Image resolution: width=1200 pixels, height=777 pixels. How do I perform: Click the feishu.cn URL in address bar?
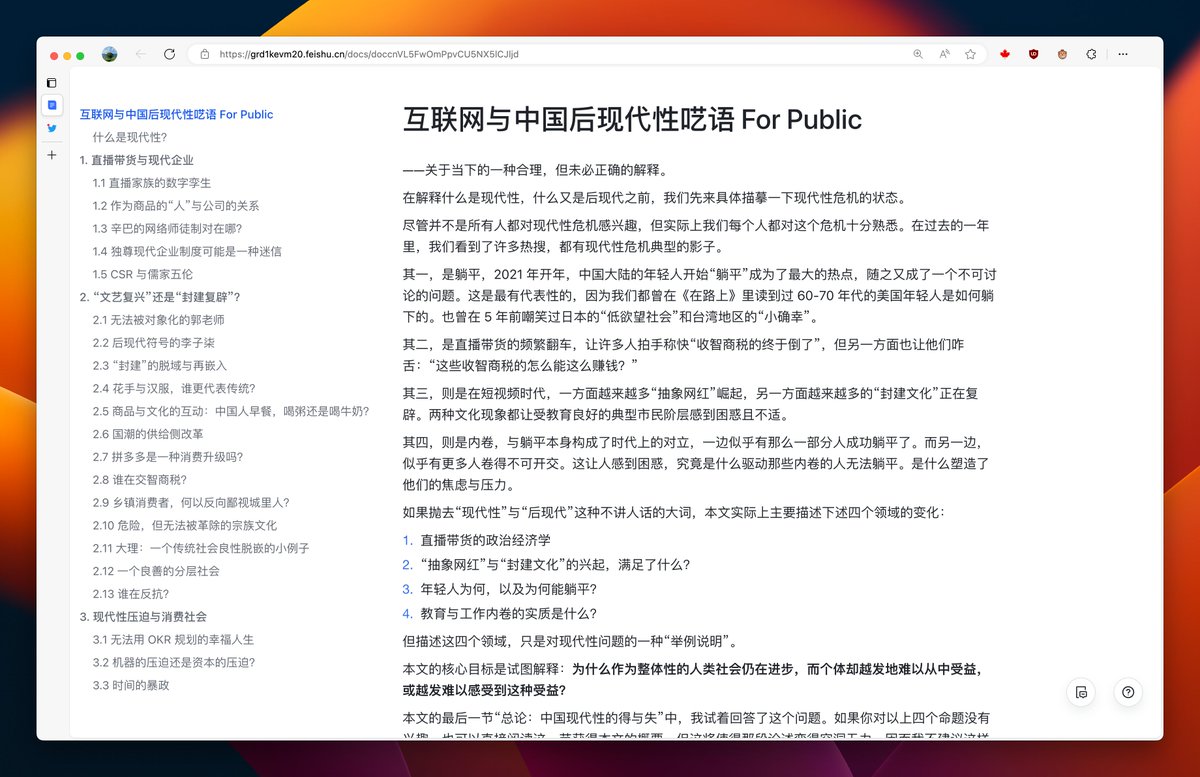point(368,54)
